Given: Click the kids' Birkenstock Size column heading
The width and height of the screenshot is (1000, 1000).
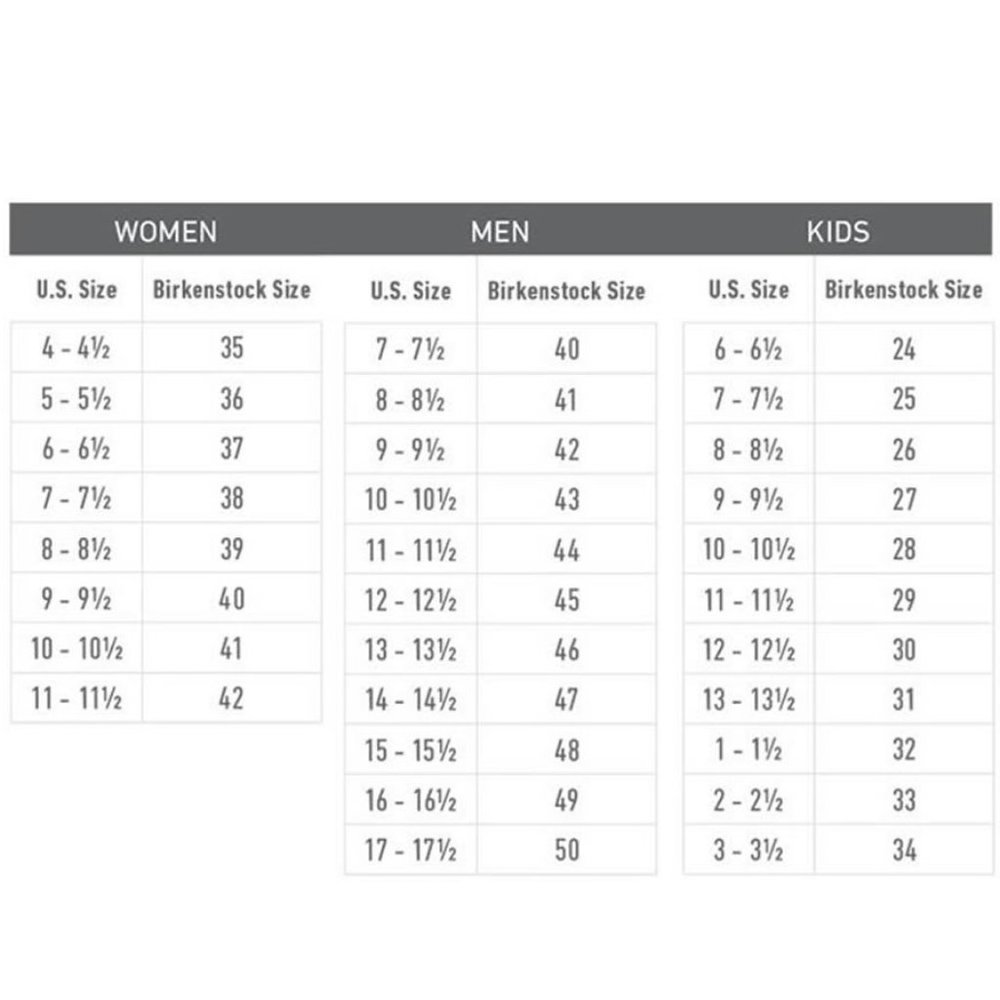Looking at the screenshot, I should (904, 290).
